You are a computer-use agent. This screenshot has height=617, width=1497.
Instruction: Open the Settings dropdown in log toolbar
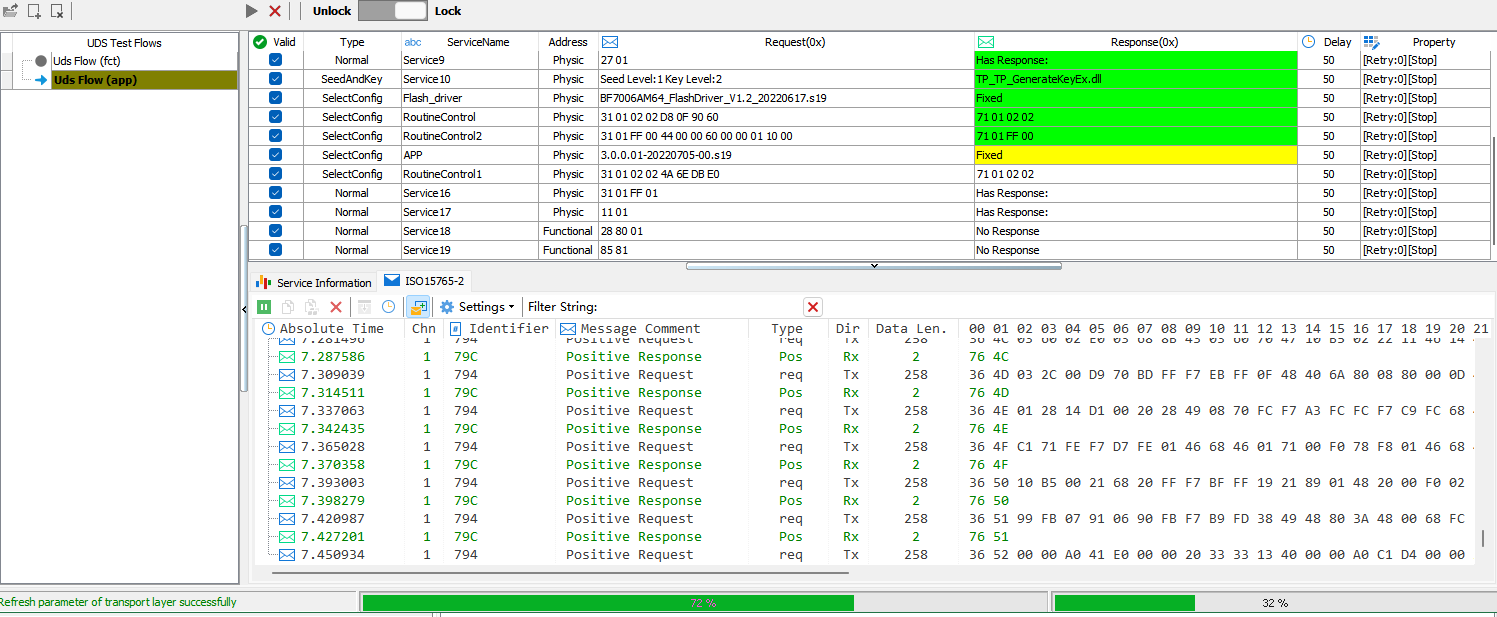pyautogui.click(x=477, y=307)
